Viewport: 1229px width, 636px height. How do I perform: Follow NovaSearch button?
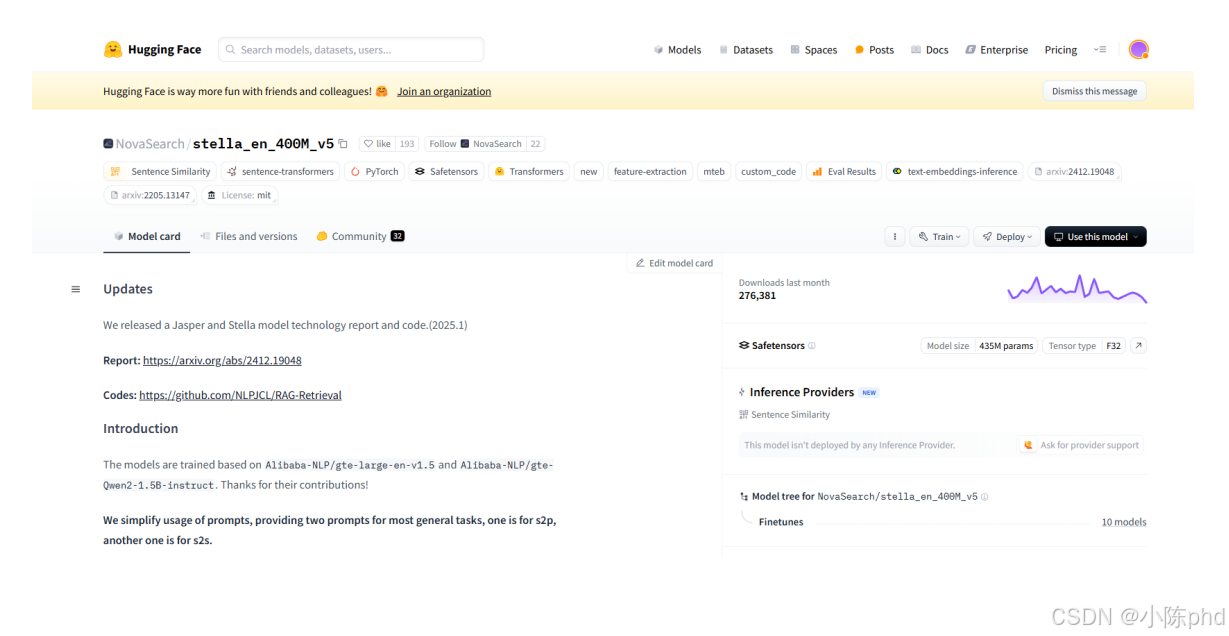click(475, 144)
